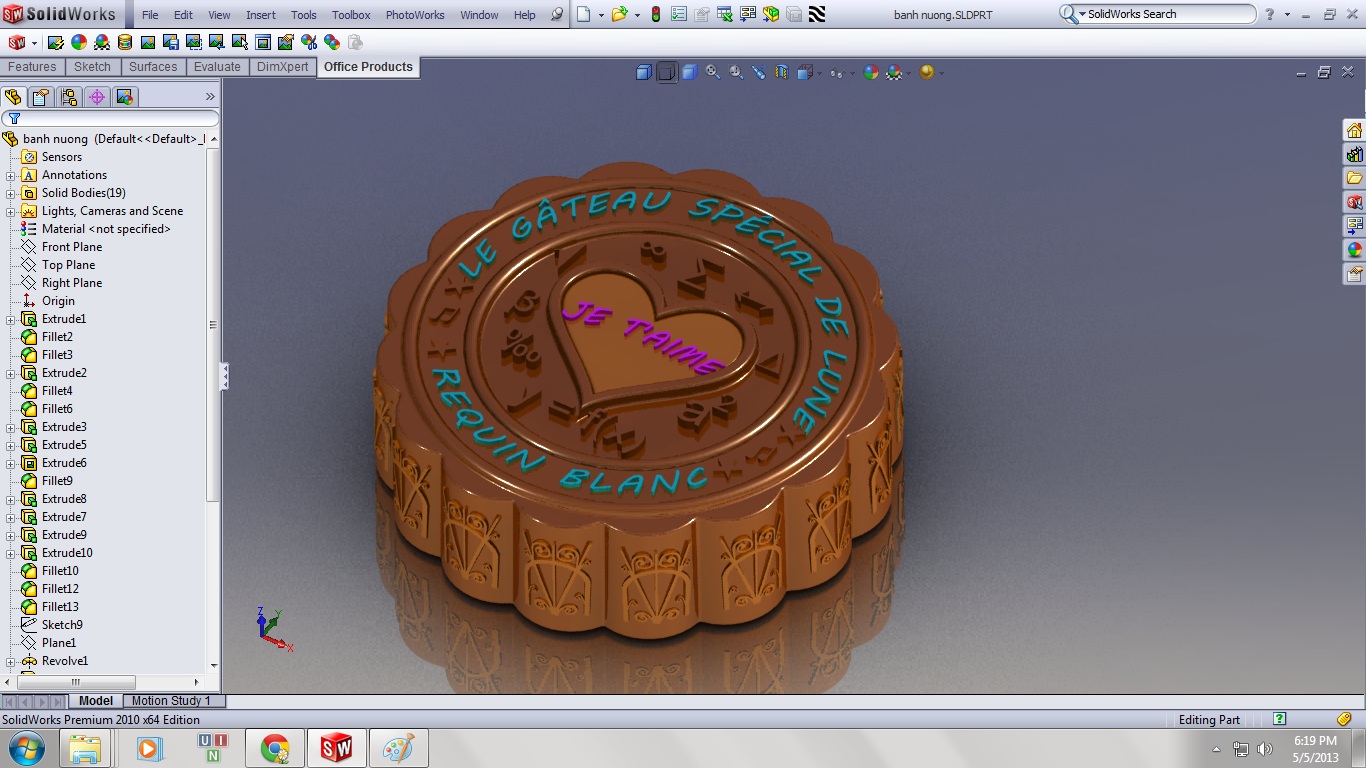Open the Design Library icon in task pane
This screenshot has width=1366, height=768.
[1354, 154]
